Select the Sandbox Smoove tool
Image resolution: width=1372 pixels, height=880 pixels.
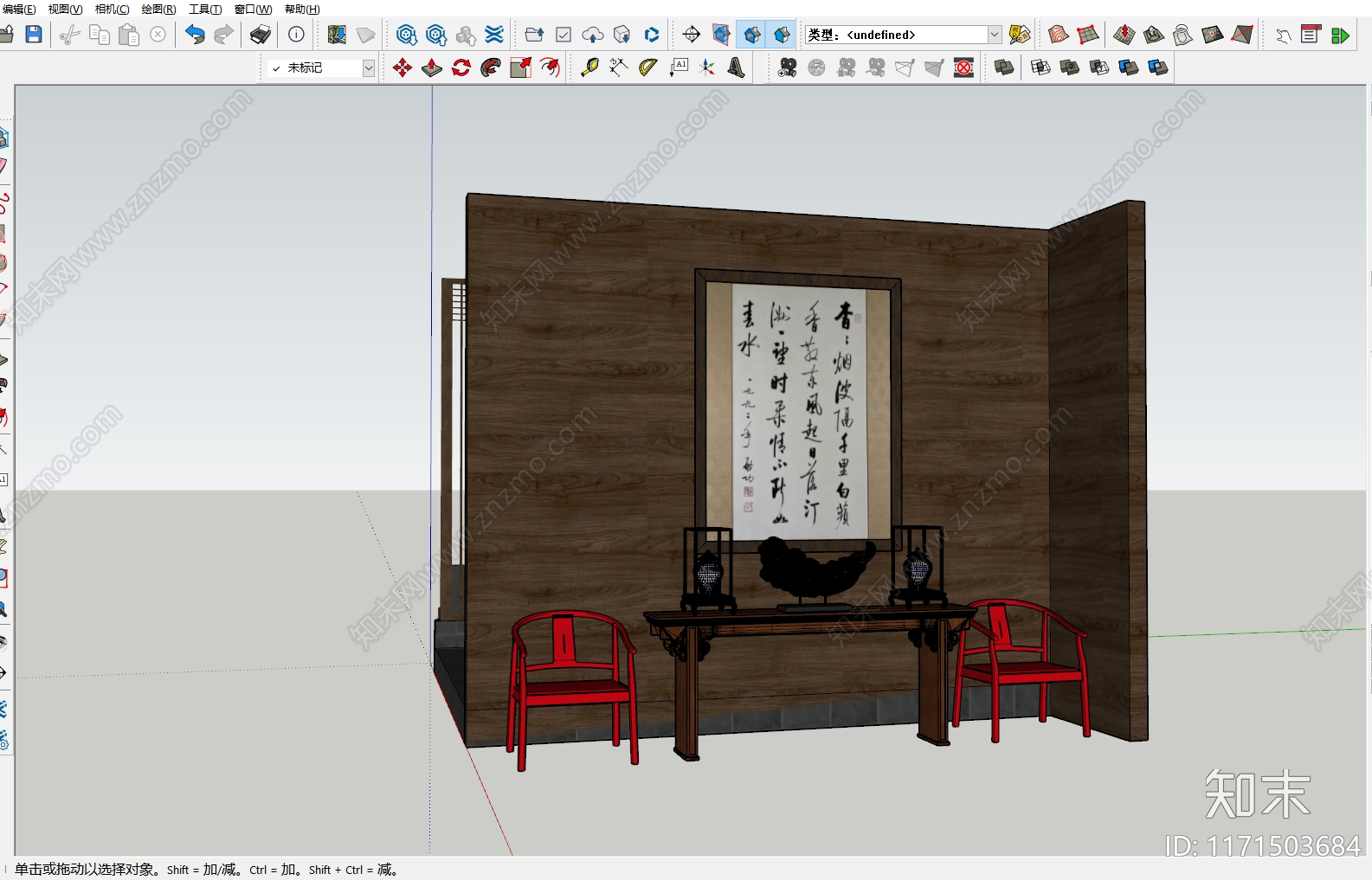(1124, 35)
